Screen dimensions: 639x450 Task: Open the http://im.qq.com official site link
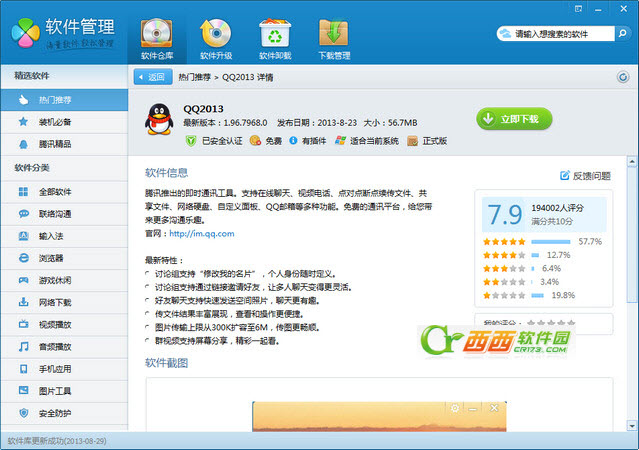click(202, 234)
